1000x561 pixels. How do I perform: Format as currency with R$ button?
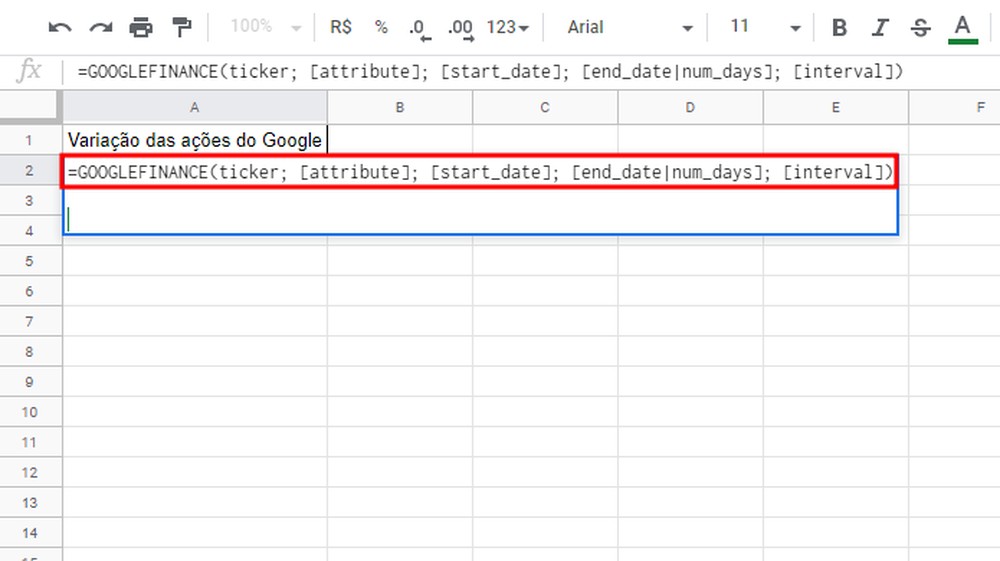[x=341, y=27]
